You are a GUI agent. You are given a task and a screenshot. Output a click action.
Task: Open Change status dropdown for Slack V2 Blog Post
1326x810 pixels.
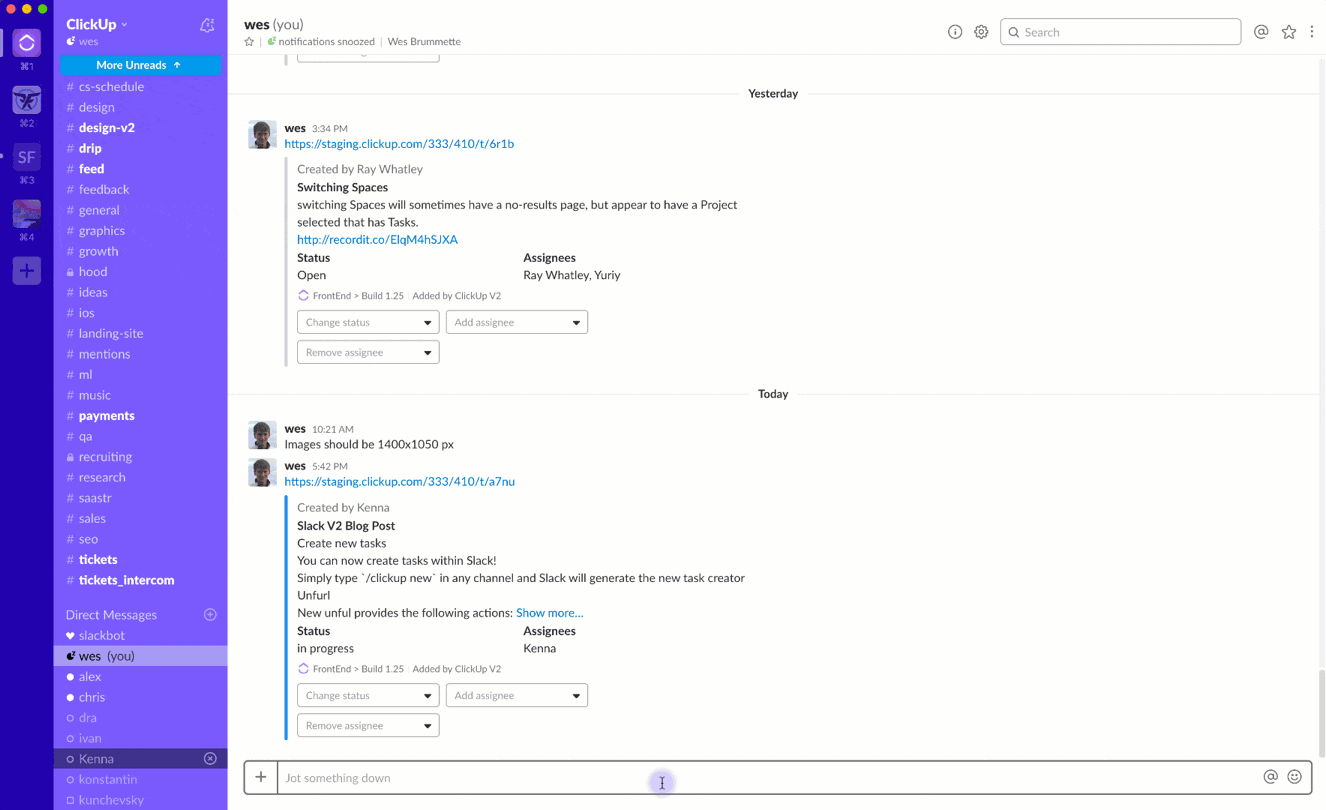tap(368, 695)
